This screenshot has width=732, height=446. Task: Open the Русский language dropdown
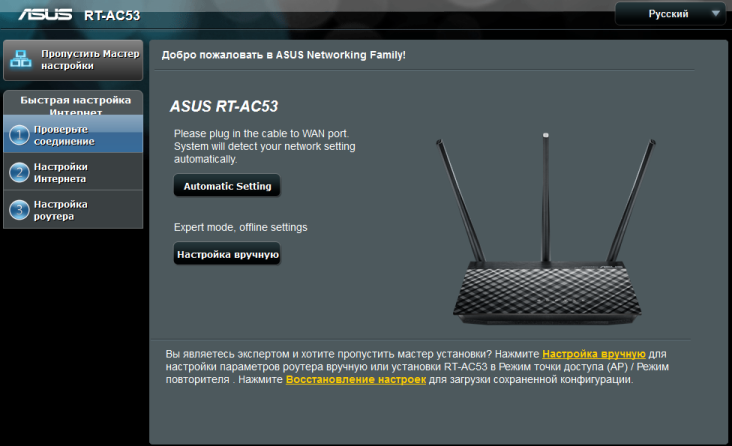(x=670, y=14)
